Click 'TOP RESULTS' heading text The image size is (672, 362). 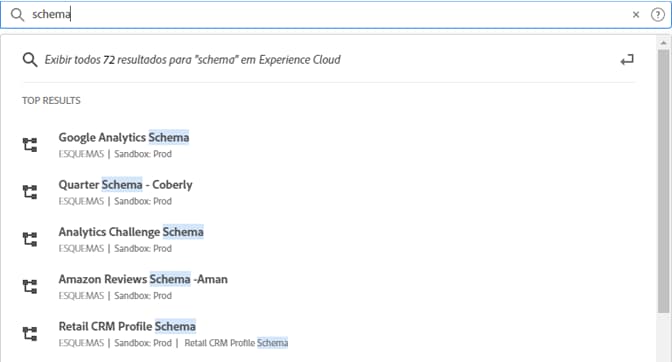[51, 101]
